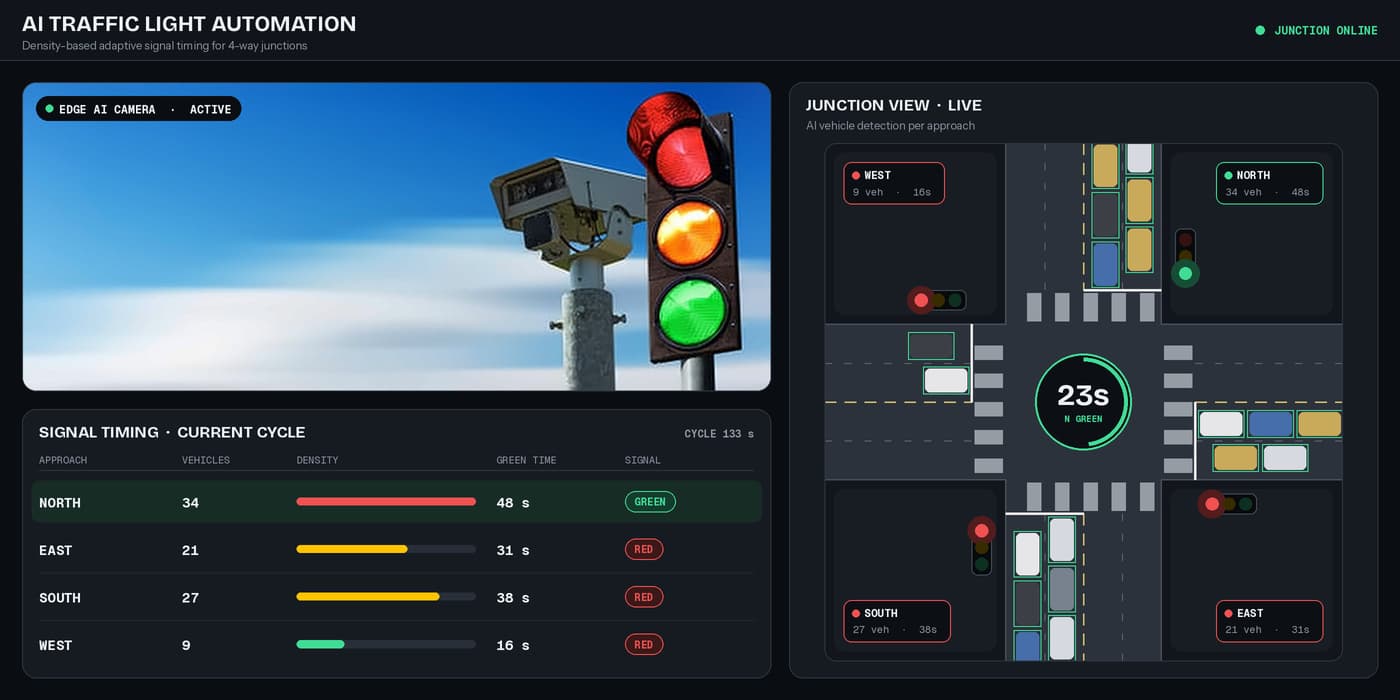Click the camera and traffic light photo
Image resolution: width=1400 pixels, height=700 pixels.
coord(397,236)
